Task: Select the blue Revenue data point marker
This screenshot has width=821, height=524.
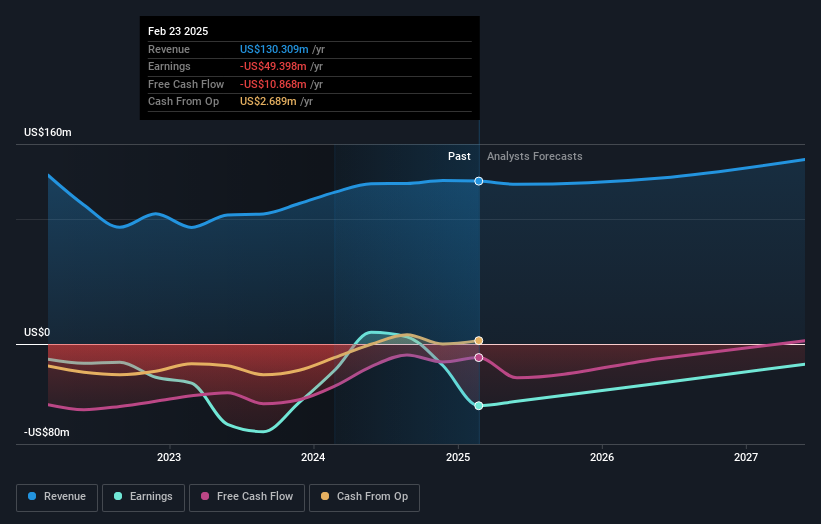Action: tap(479, 181)
